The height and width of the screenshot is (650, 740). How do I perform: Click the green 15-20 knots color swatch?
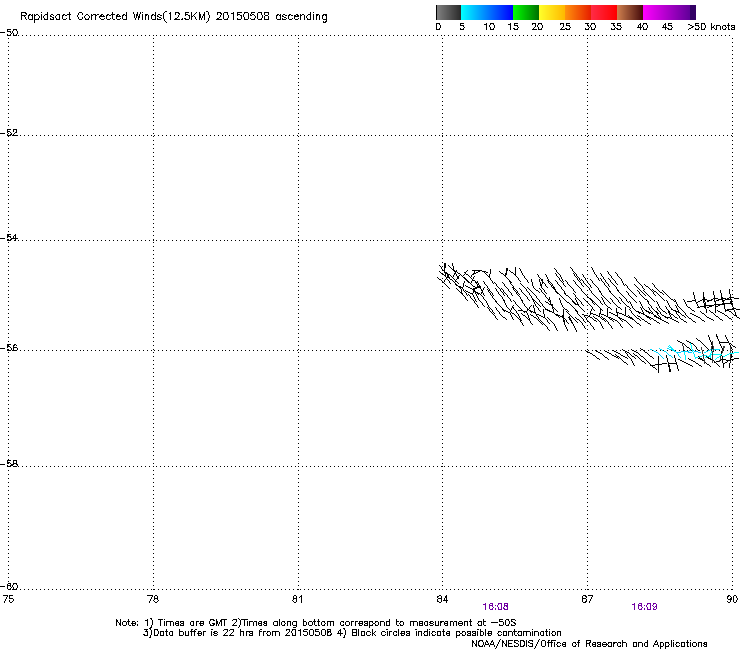point(526,12)
